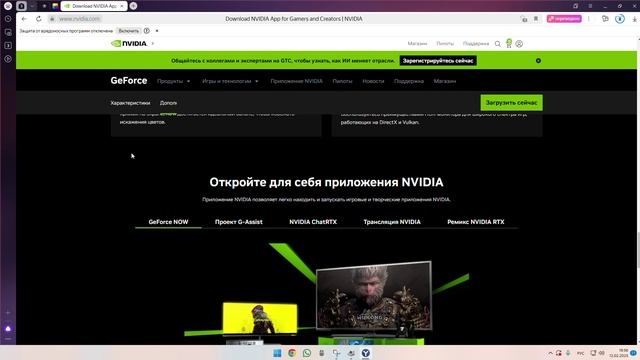Viewport: 640px width, 360px height.
Task: Open the NVIDIA shopping cart icon
Action: (x=509, y=43)
